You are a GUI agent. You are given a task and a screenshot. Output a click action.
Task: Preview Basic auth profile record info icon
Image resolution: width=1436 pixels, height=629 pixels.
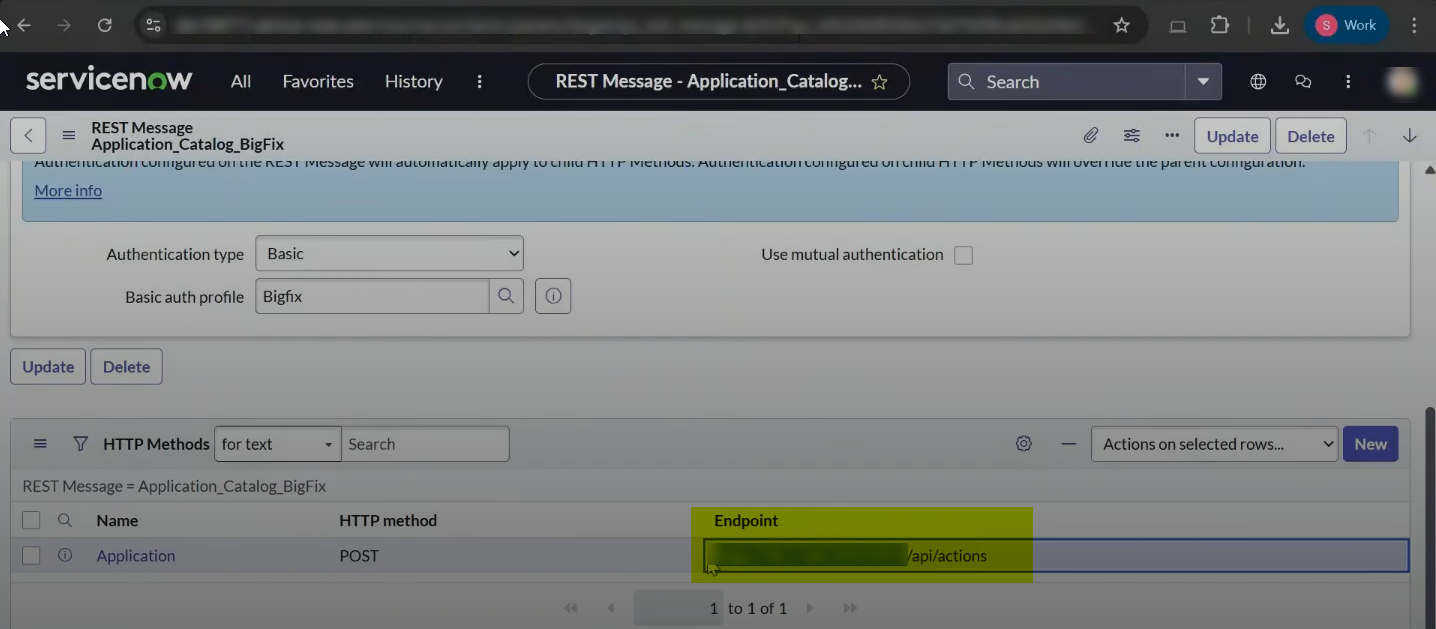(553, 296)
